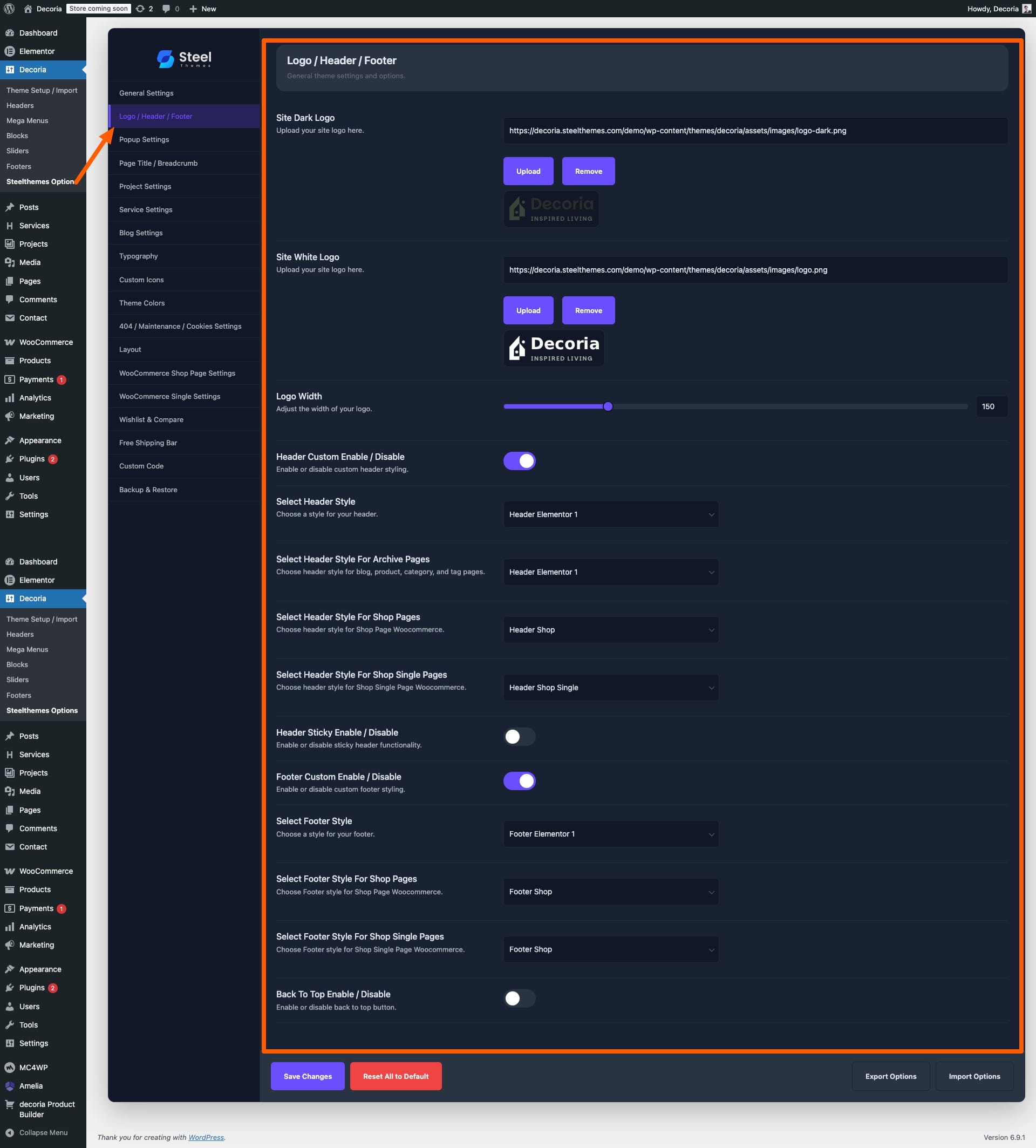Open the updates icon showing 2

(140, 9)
